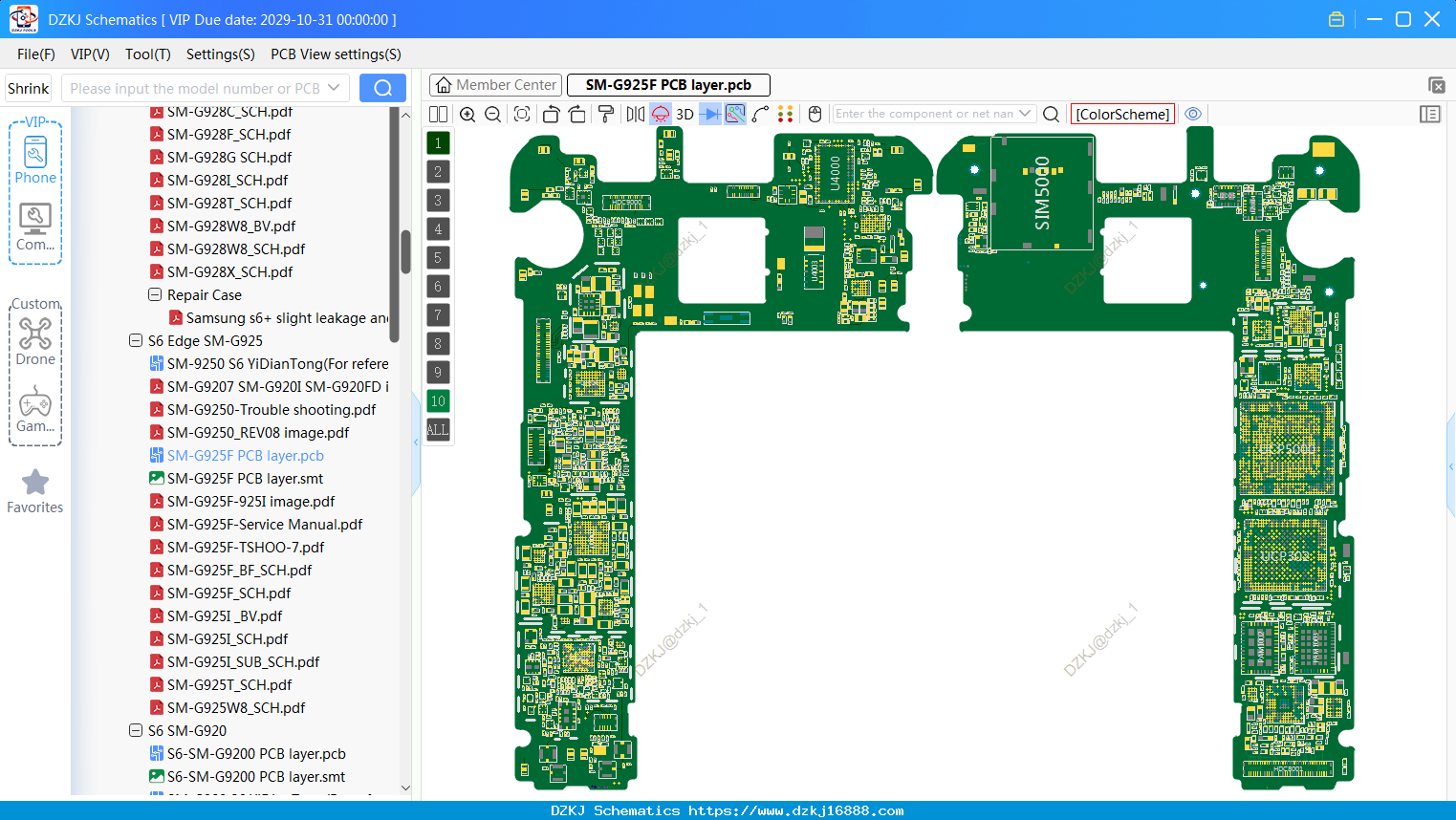Image resolution: width=1456 pixels, height=820 pixels.
Task: Click the mouse settings icon
Action: coord(815,114)
